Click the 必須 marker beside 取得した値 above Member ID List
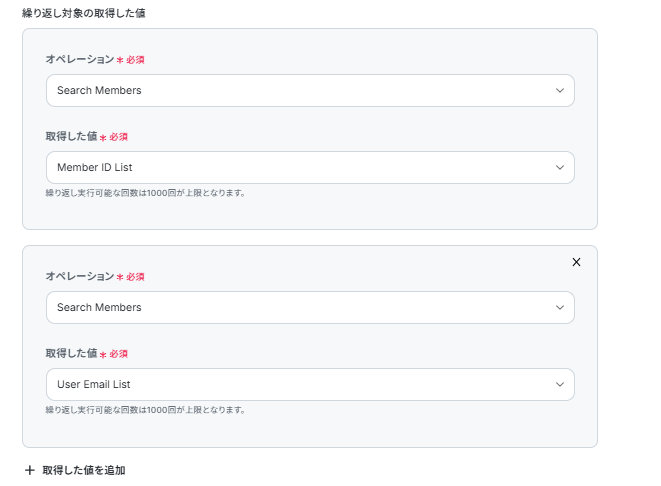 tap(119, 137)
